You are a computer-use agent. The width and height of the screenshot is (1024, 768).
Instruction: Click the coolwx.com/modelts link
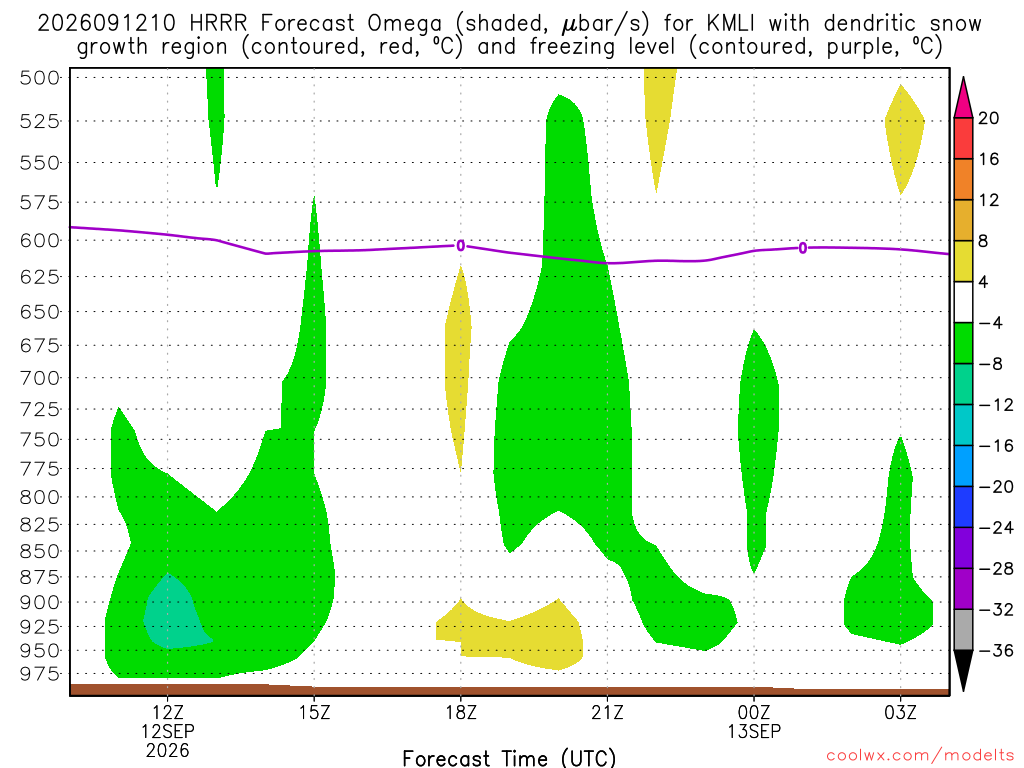click(x=920, y=756)
